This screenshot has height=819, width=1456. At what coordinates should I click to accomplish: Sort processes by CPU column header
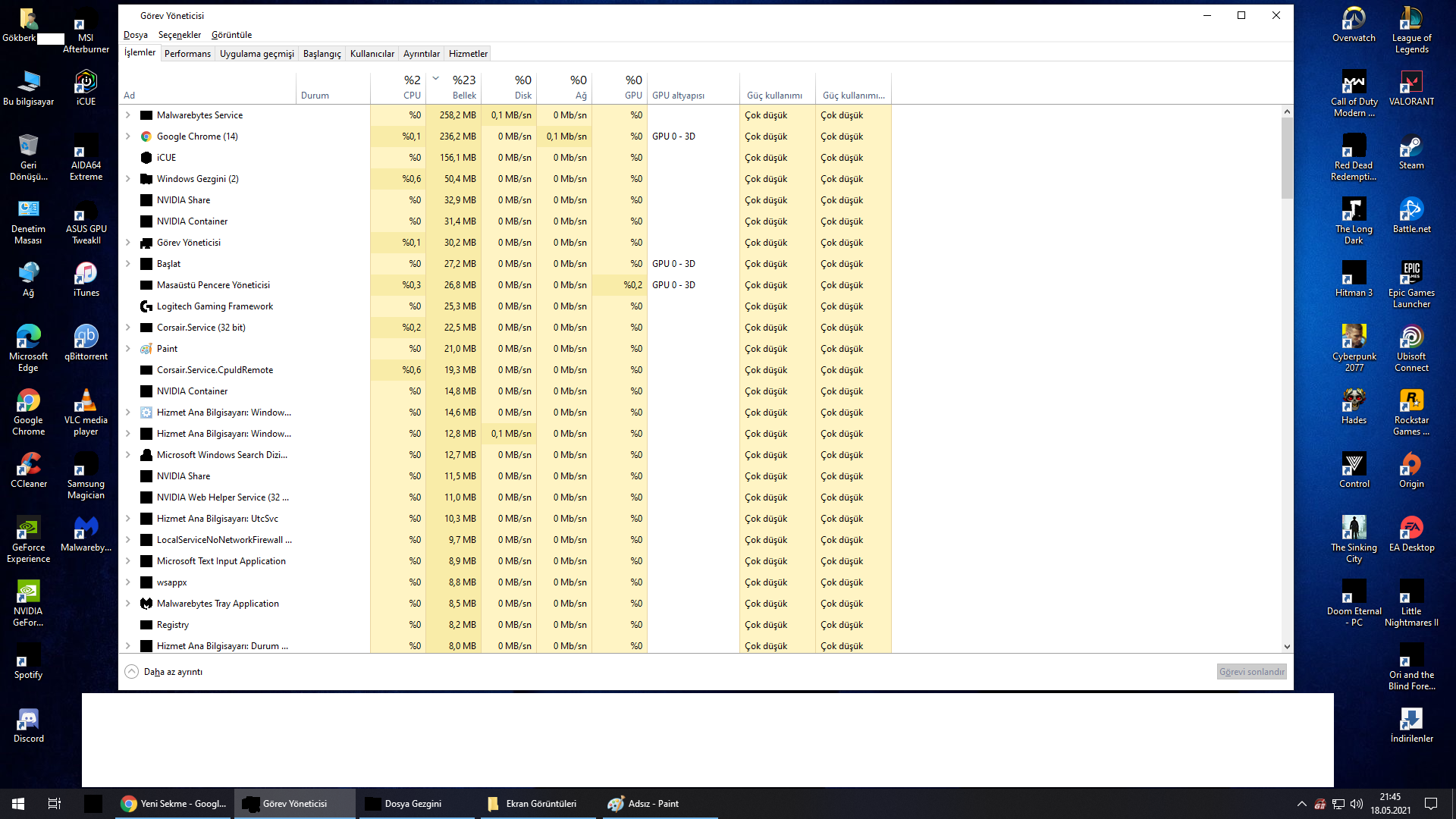tap(398, 88)
